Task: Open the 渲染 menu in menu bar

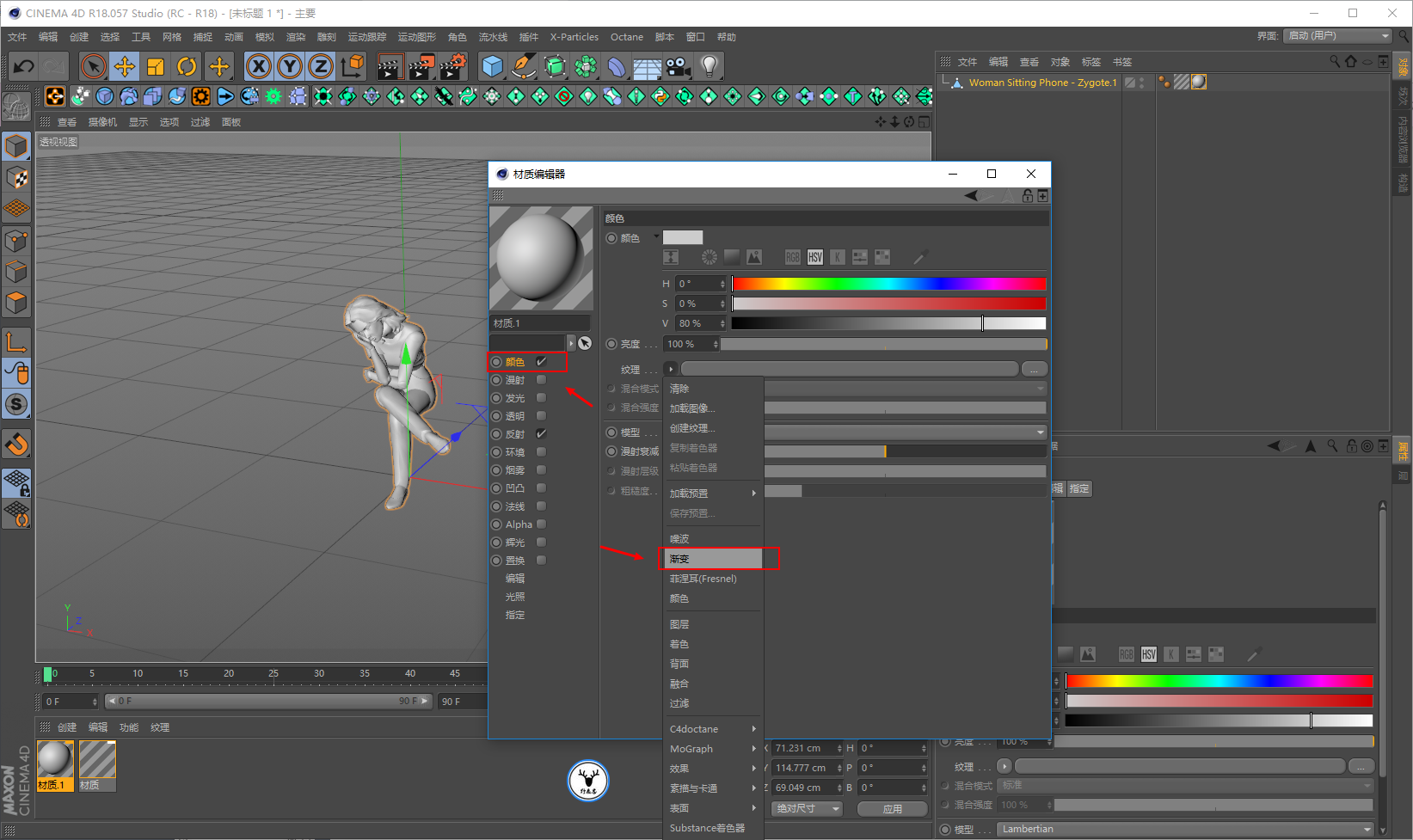Action: [295, 37]
